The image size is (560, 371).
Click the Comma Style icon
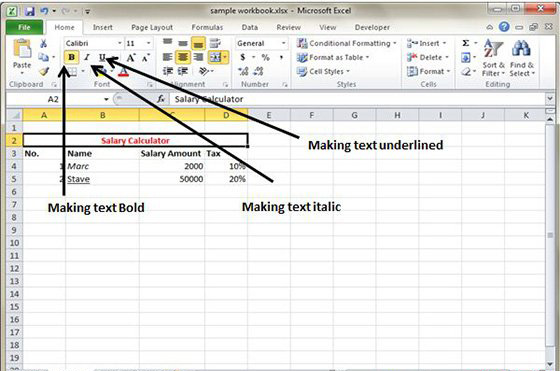[281, 57]
